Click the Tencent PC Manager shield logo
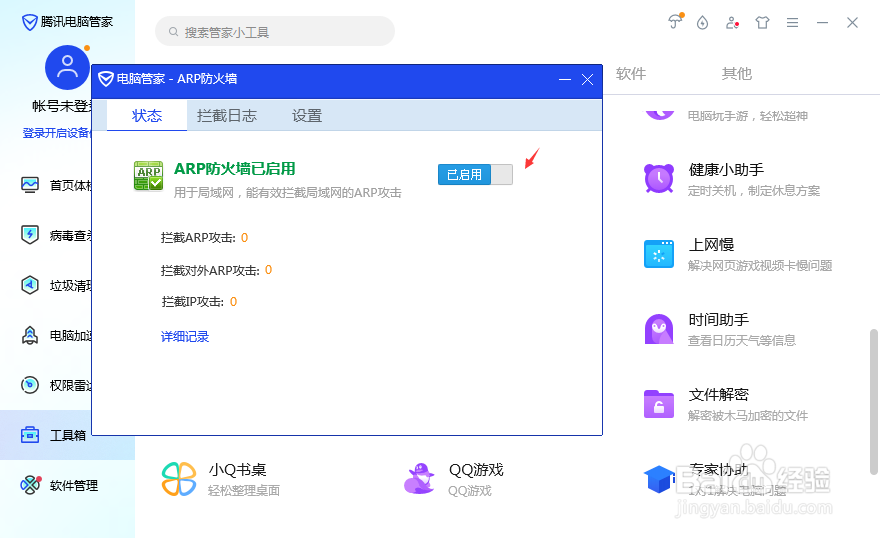Viewport: 880px width, 538px height. tap(29, 22)
